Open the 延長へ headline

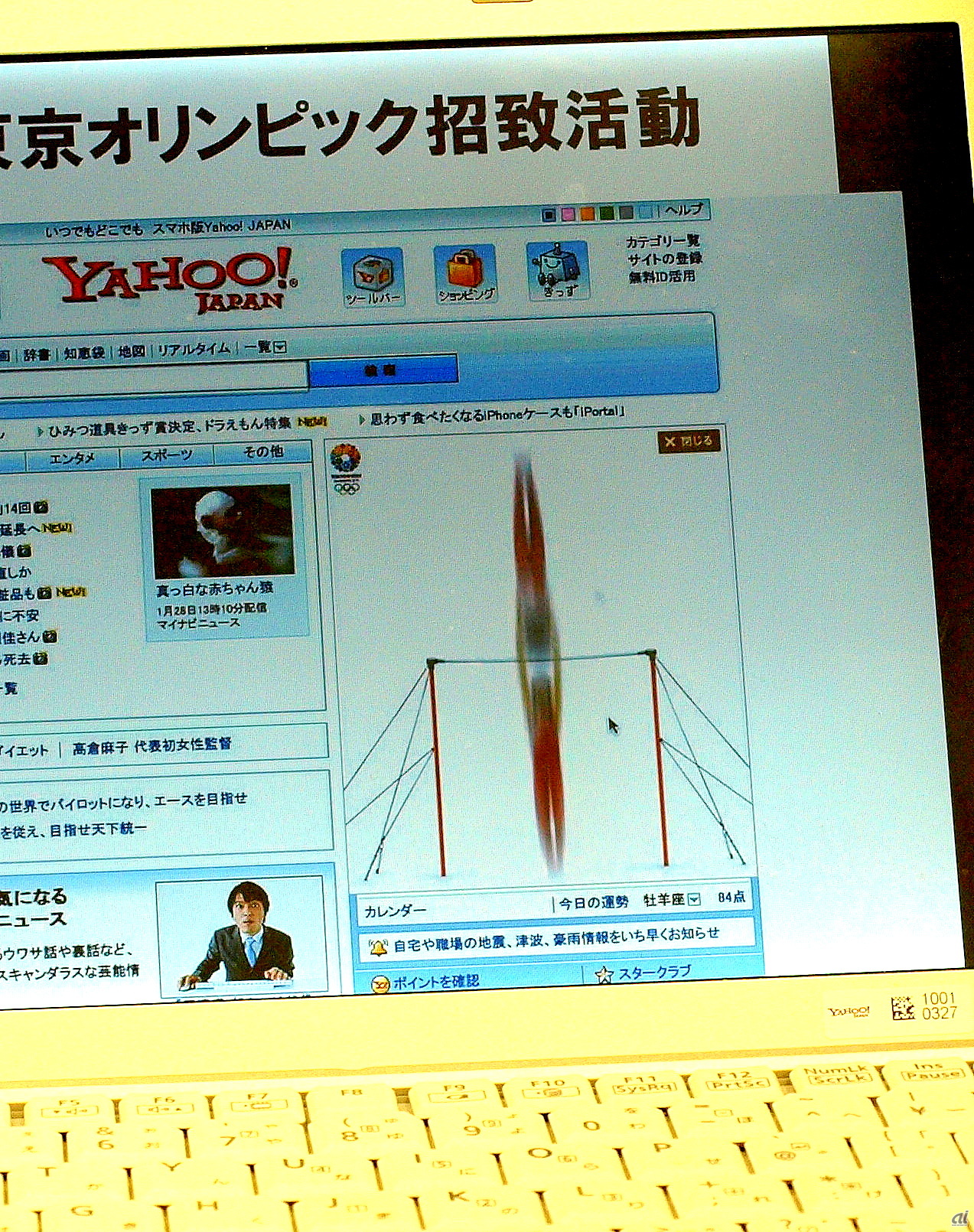[19, 529]
